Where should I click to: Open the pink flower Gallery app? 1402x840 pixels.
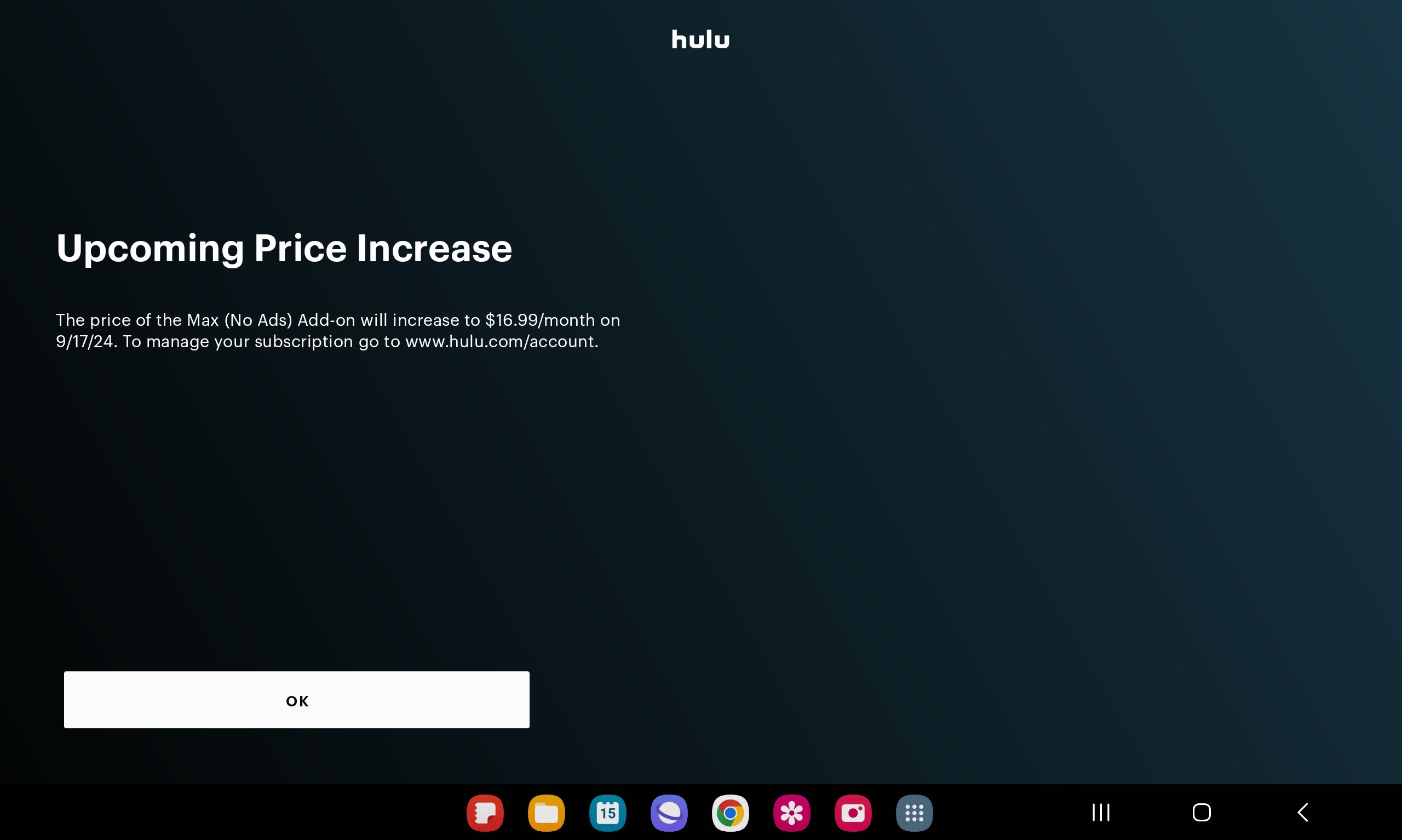point(792,813)
